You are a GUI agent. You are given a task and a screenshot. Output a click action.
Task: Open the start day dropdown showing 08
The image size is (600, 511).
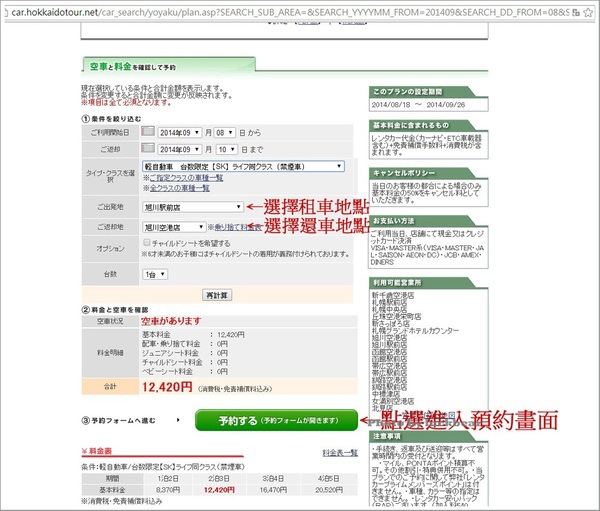[224, 132]
